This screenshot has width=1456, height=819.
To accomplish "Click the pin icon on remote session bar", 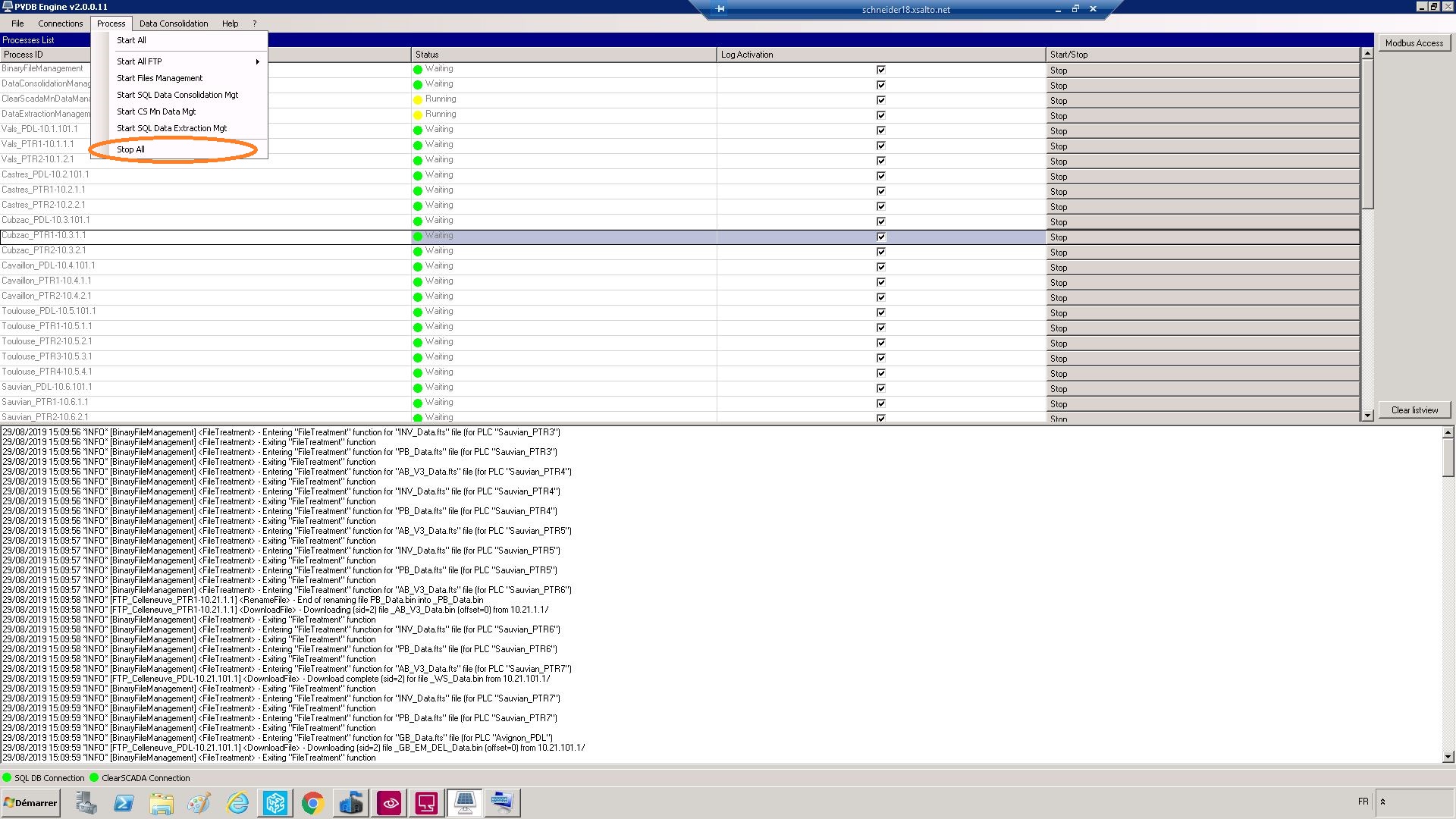I will 720,9.
